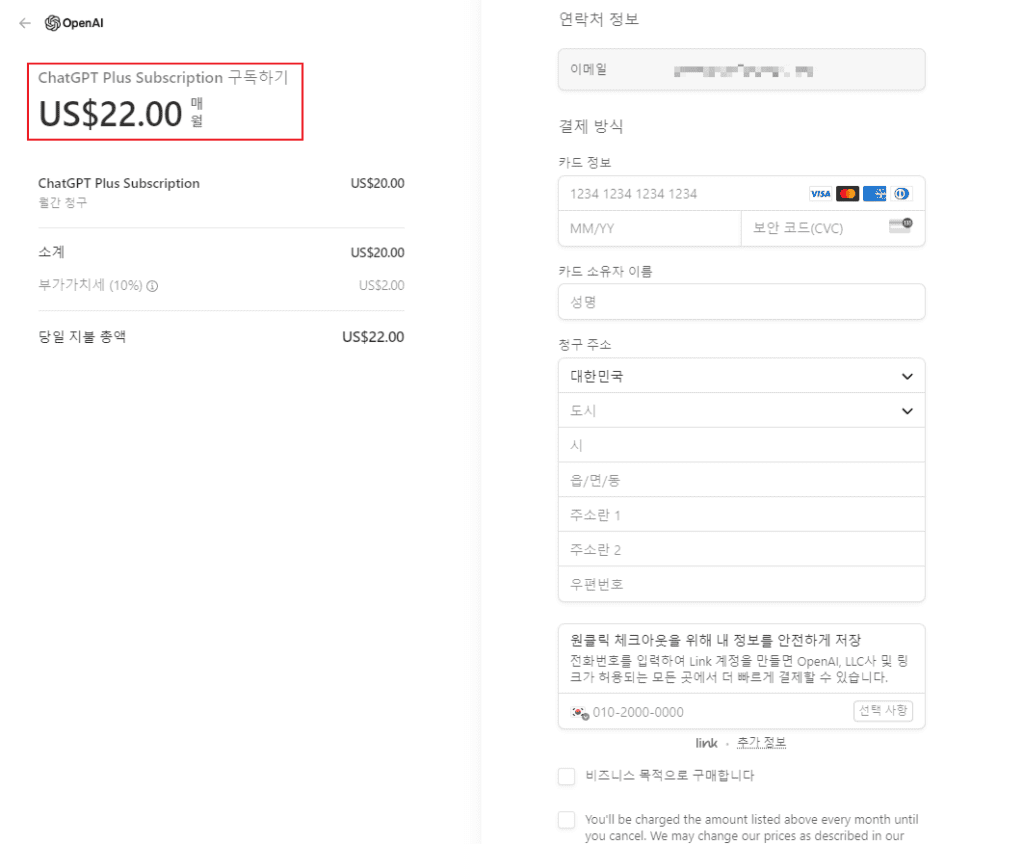
Task: Click the Korean flag phone country icon
Action: (579, 712)
